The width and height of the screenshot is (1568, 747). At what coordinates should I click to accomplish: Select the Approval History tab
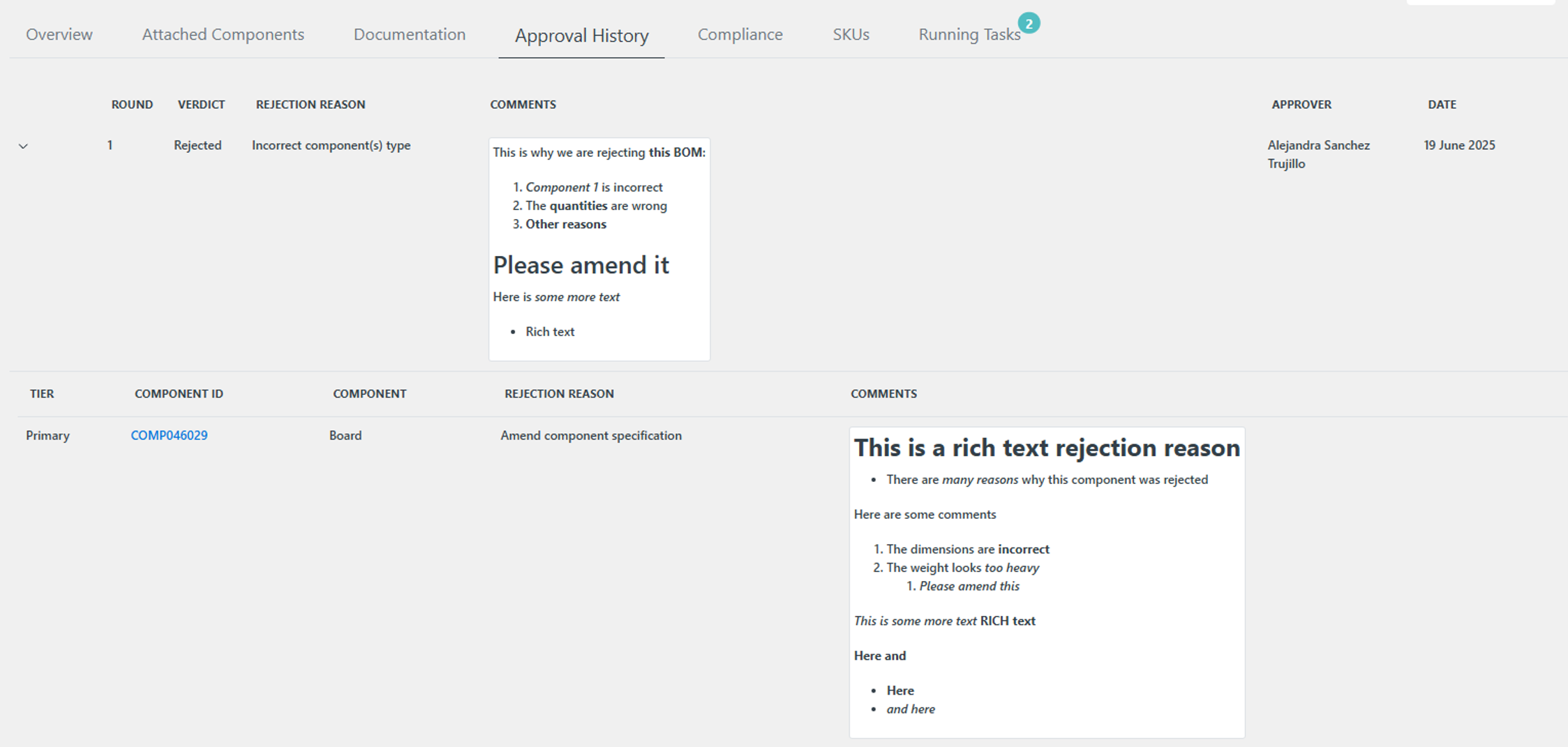tap(581, 36)
